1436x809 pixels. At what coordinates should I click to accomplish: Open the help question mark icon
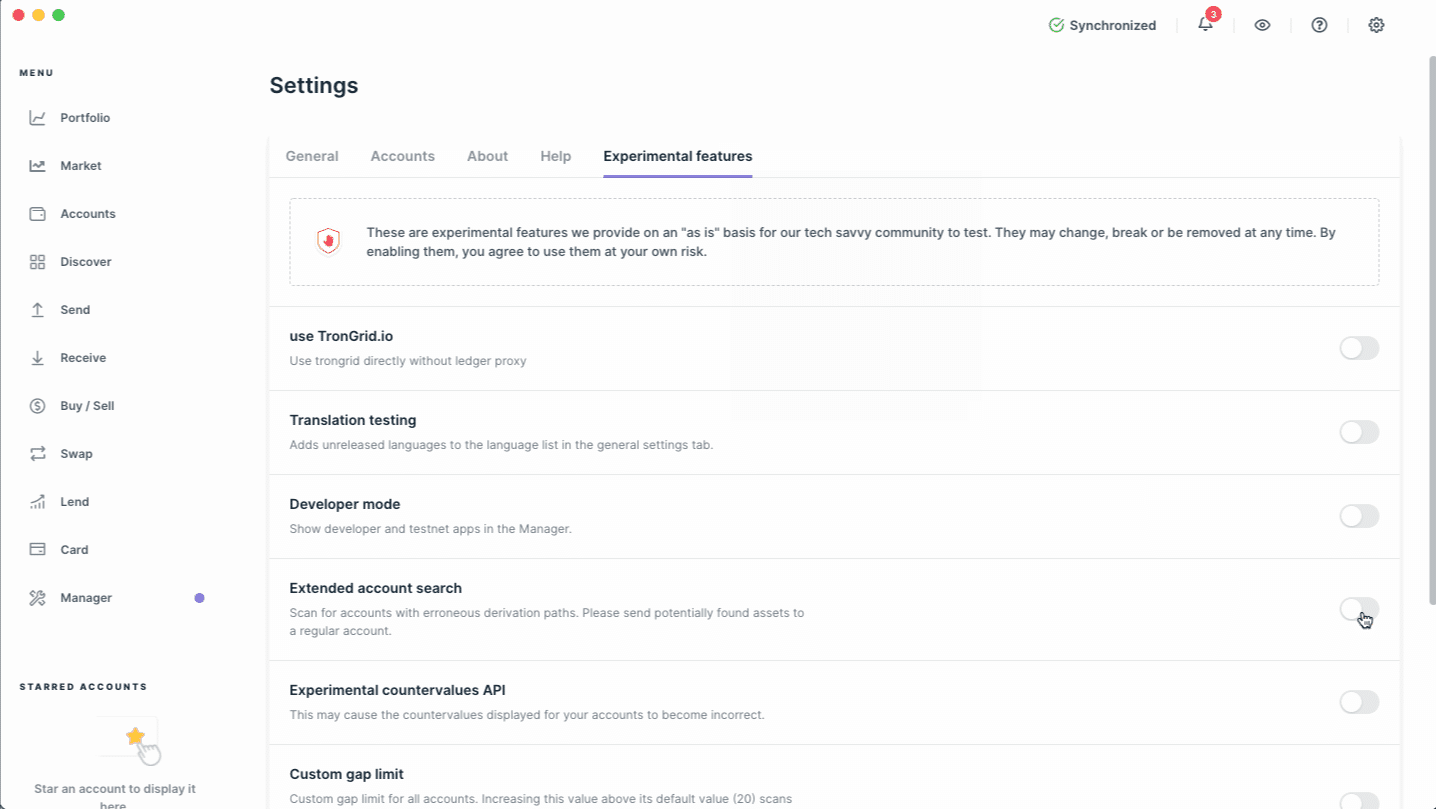coord(1319,25)
